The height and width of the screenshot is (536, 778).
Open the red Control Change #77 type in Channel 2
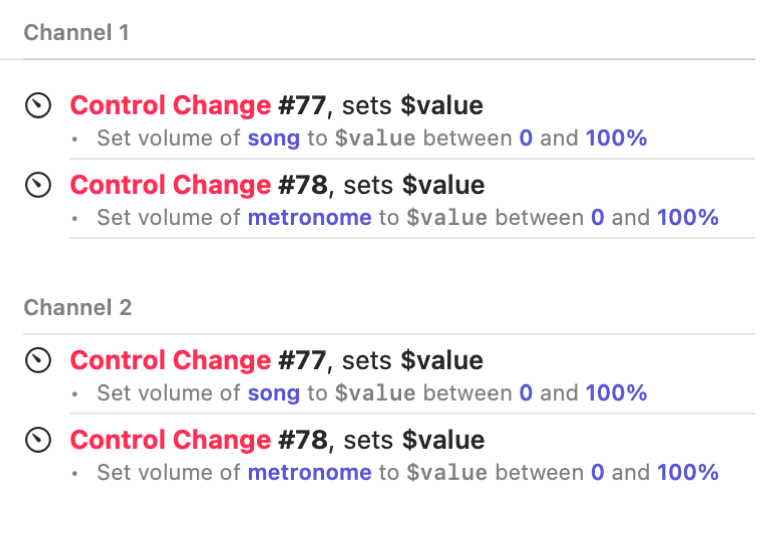(x=170, y=361)
